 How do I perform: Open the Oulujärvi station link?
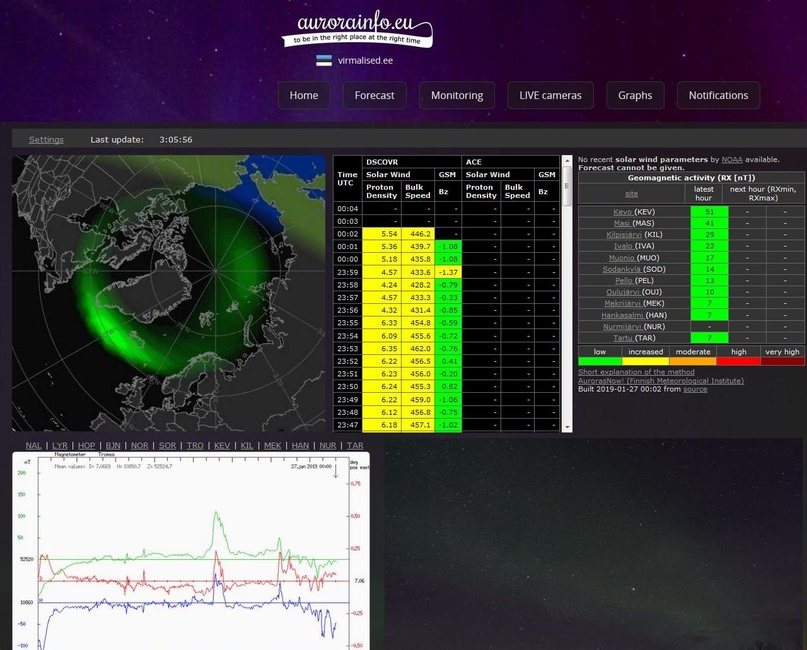coord(624,292)
